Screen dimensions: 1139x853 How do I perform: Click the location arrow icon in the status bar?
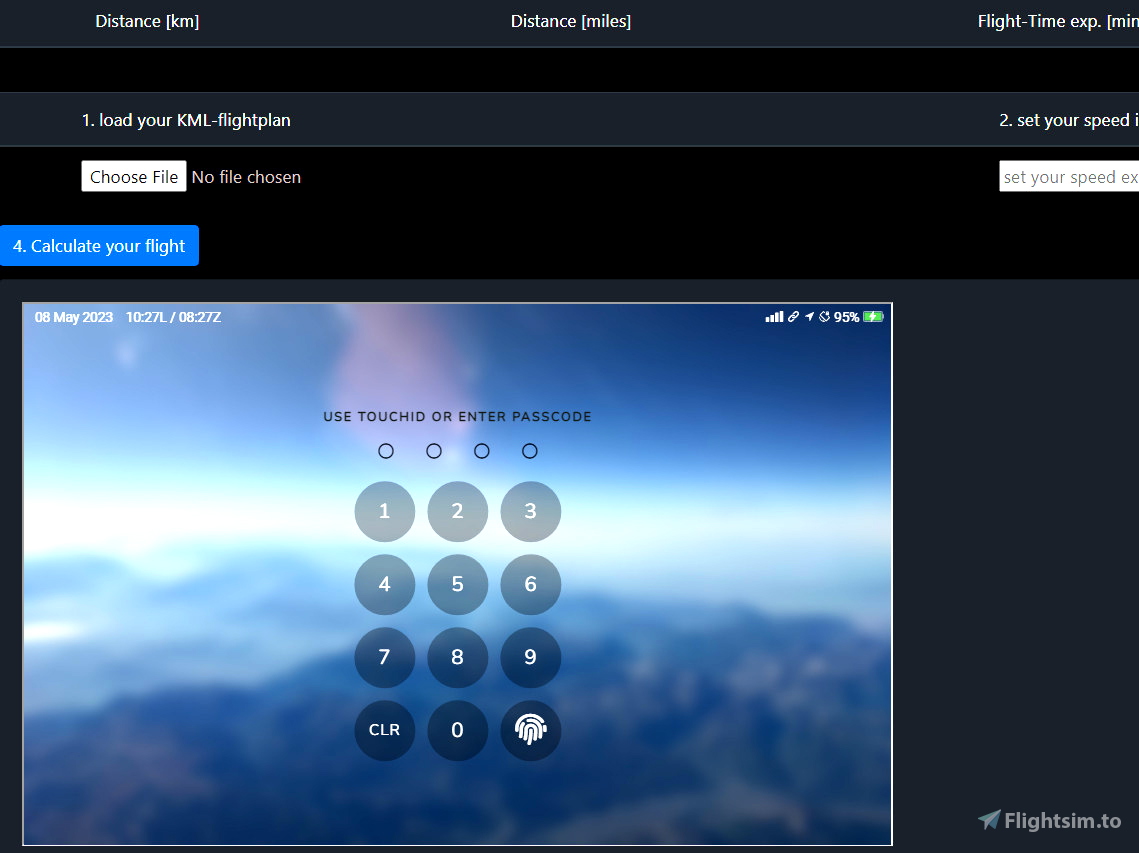click(x=809, y=317)
